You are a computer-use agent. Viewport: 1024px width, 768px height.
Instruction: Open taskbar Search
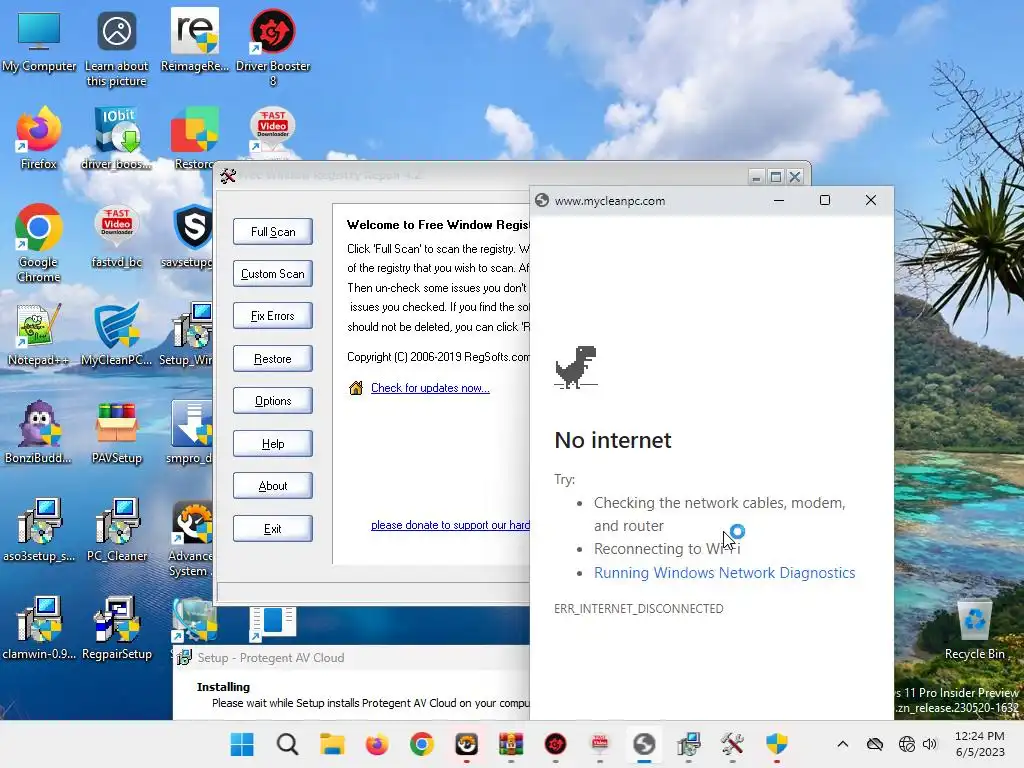tap(287, 744)
